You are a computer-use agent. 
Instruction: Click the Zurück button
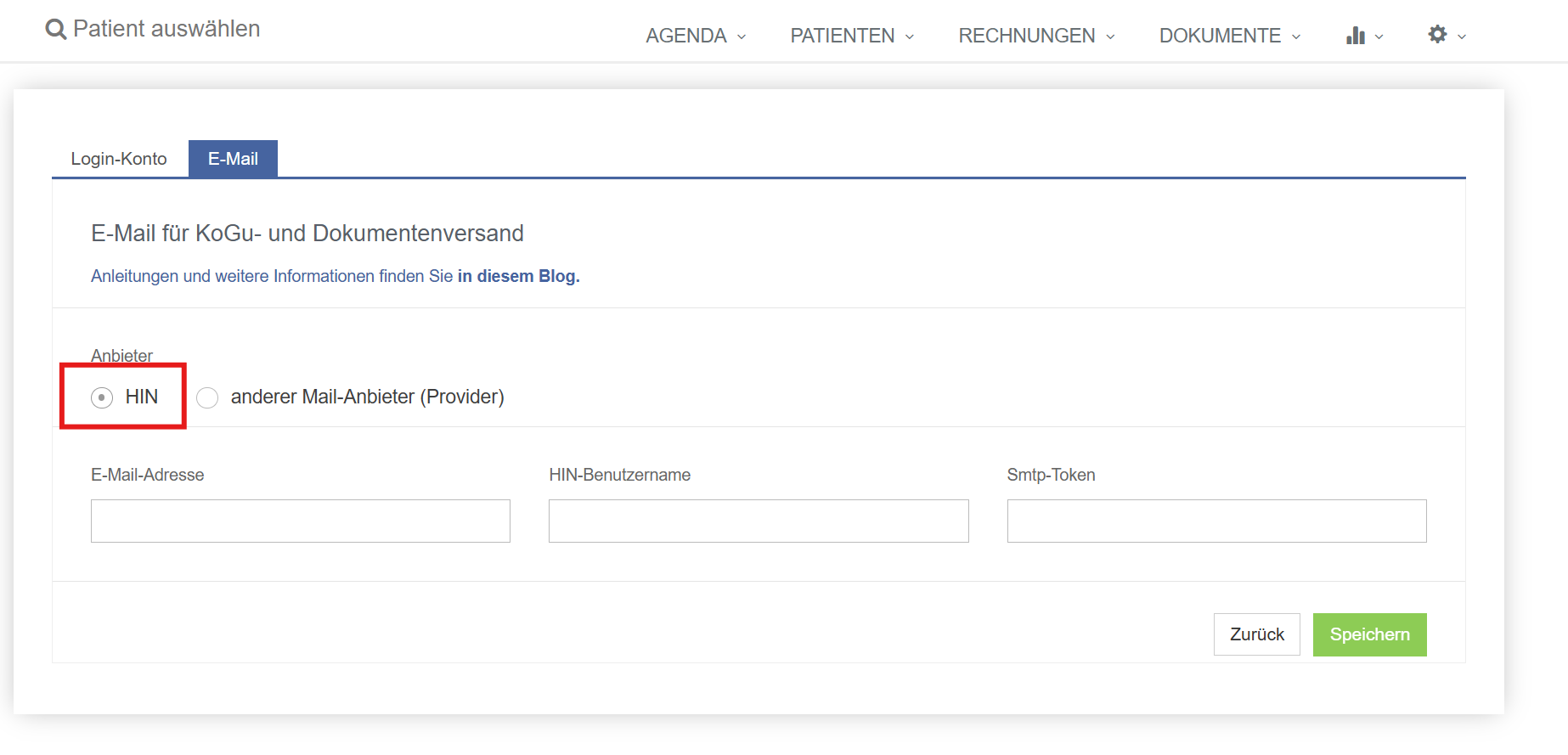[x=1256, y=634]
